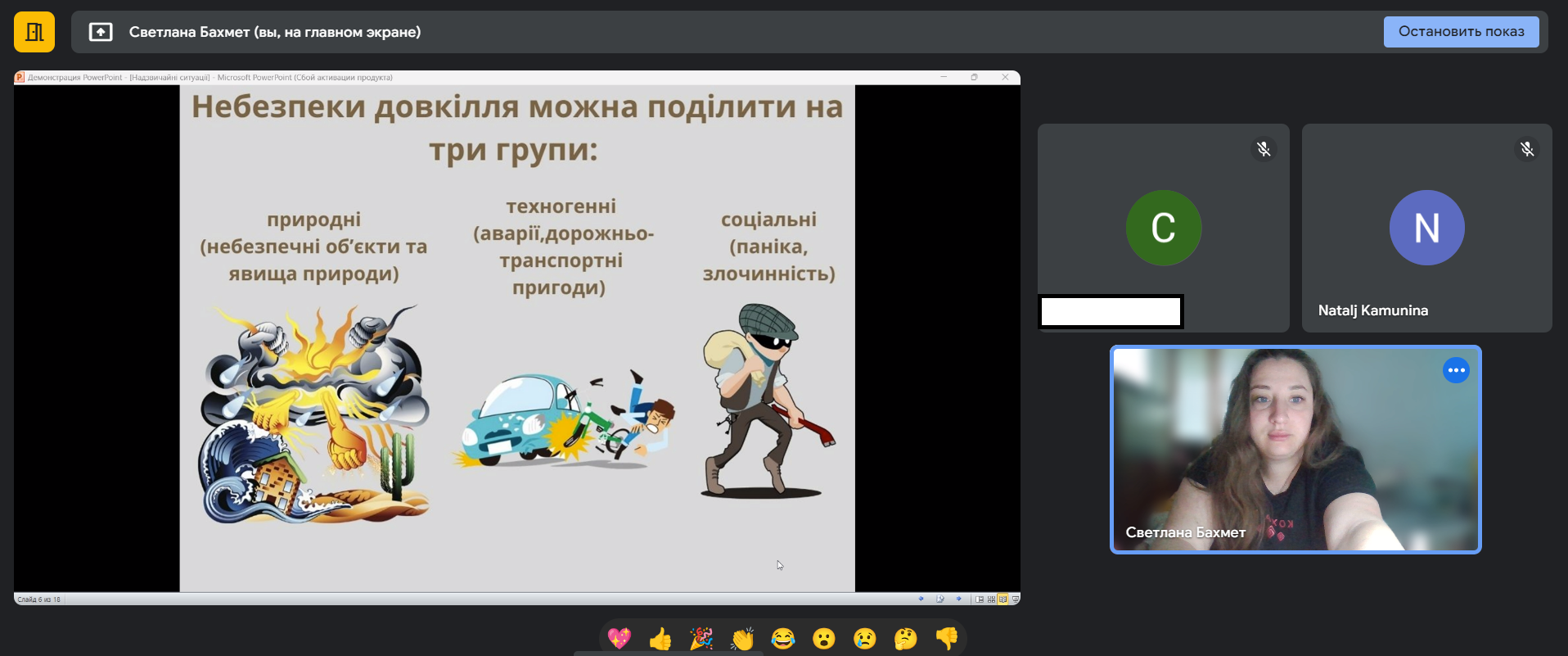
Task: Go to next slide using blue right arrow
Action: 958,599
